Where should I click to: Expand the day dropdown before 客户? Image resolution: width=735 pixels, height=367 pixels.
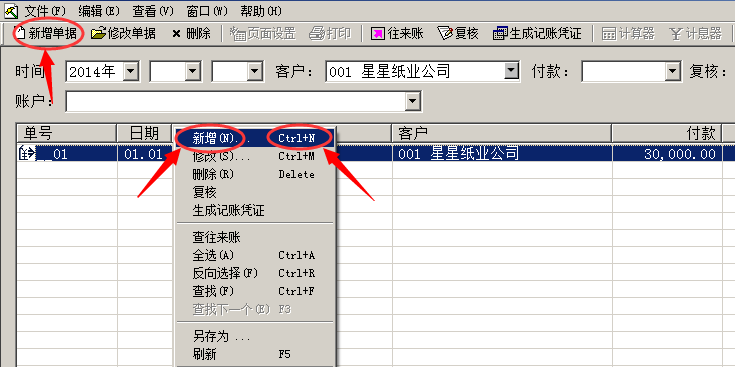(255, 72)
